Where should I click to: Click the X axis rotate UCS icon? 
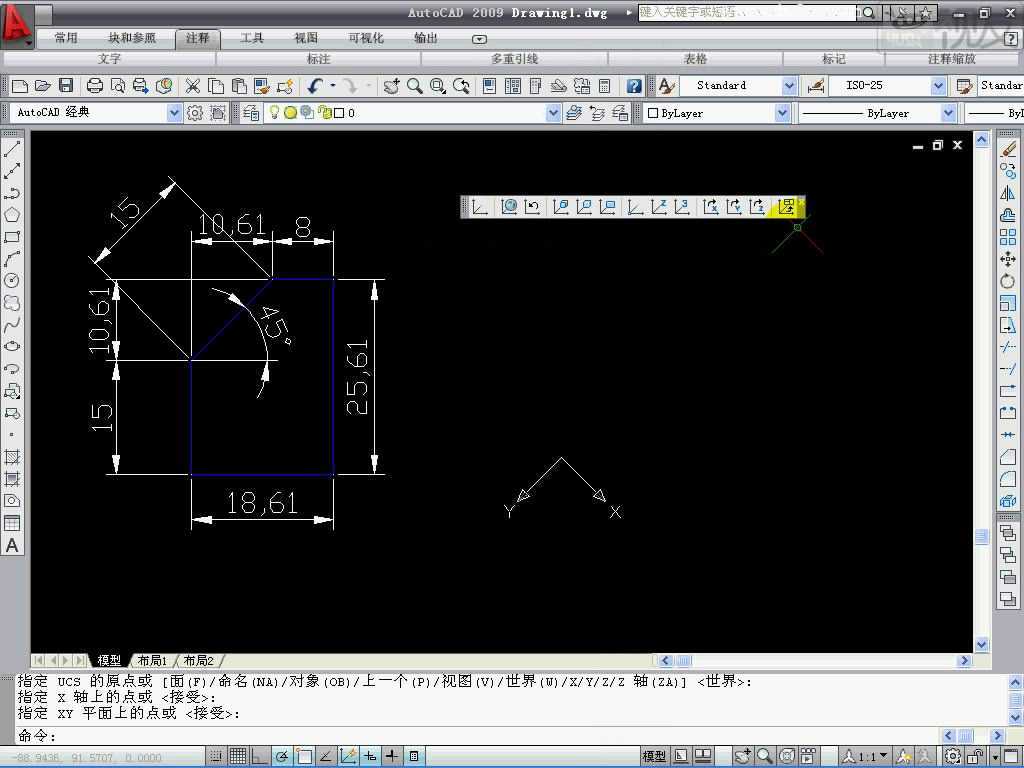(711, 207)
